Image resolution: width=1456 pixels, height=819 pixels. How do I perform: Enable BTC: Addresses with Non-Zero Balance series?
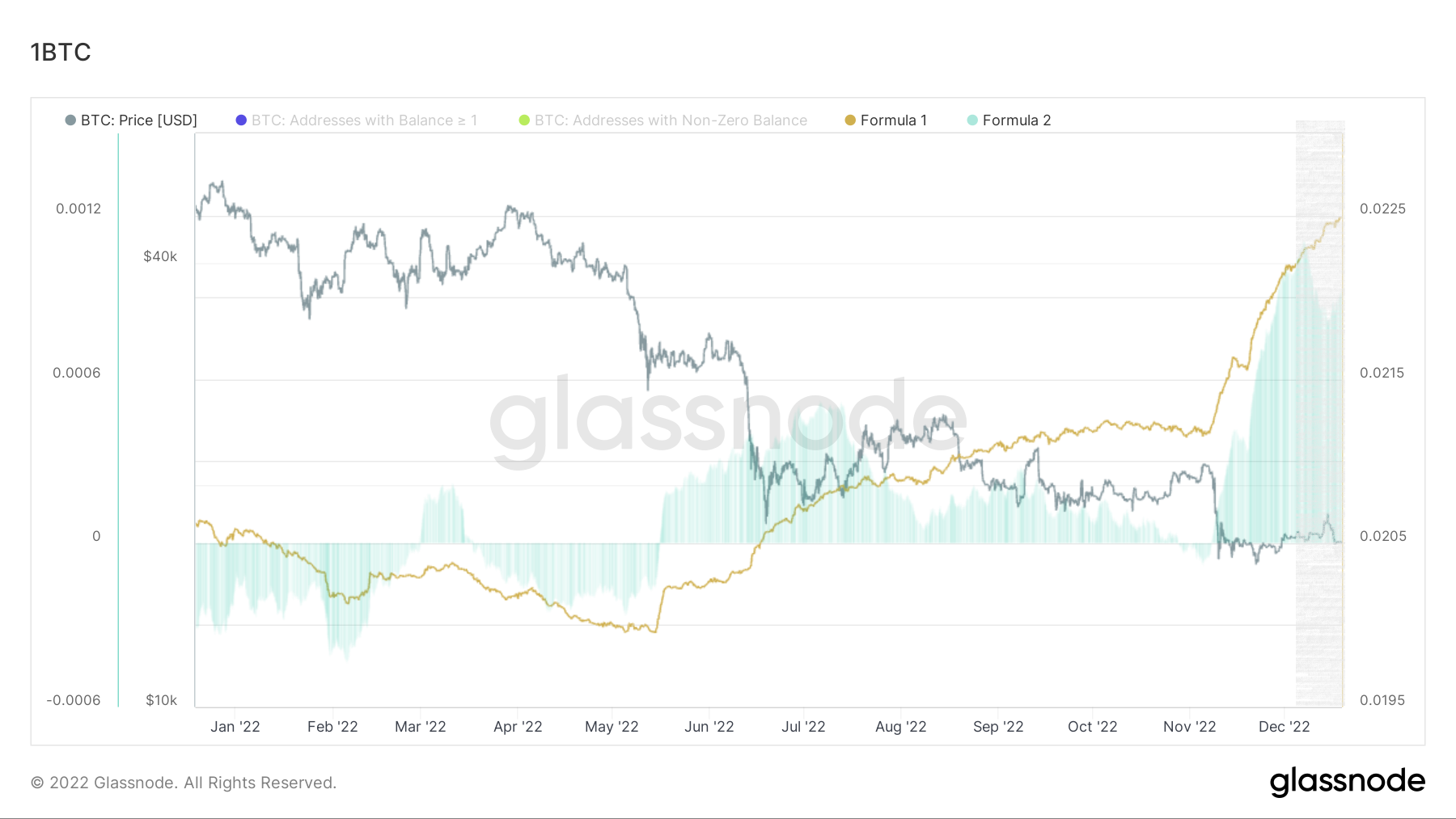tap(663, 120)
